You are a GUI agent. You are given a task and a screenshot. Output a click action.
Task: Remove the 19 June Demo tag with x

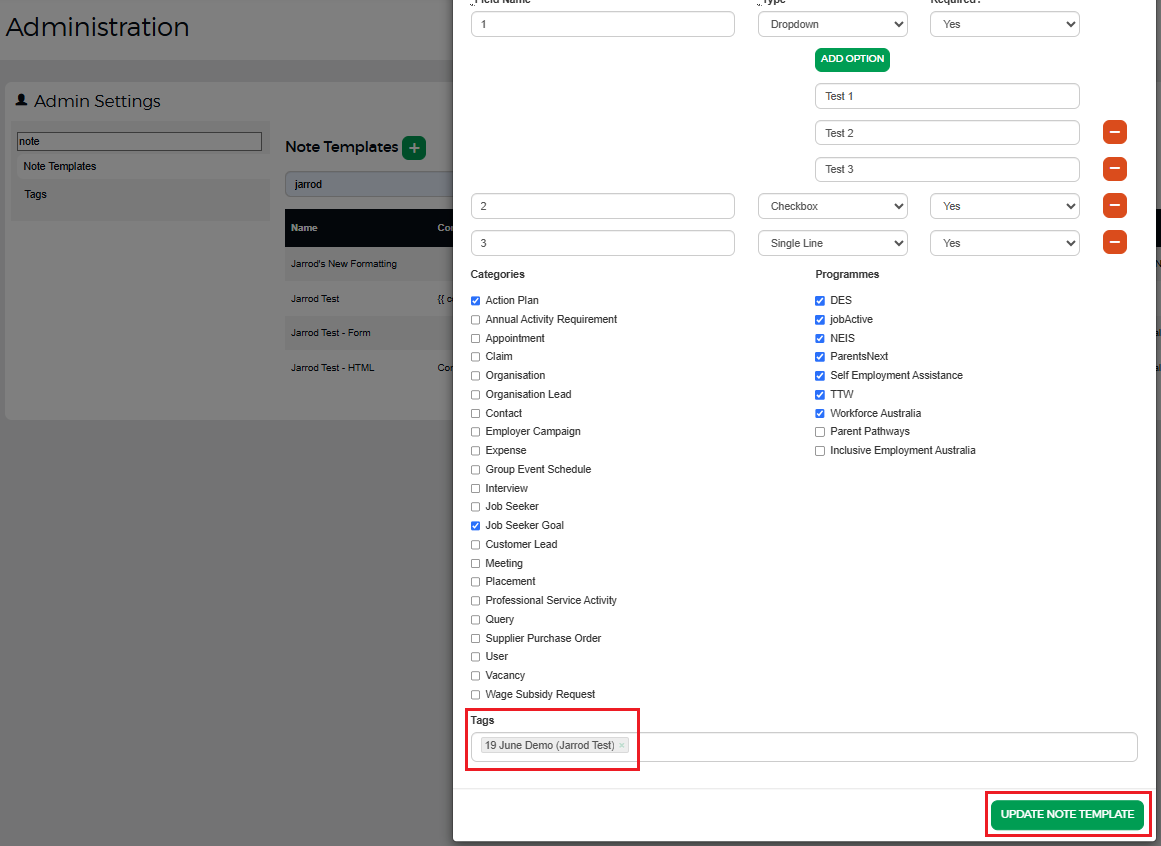(x=621, y=745)
